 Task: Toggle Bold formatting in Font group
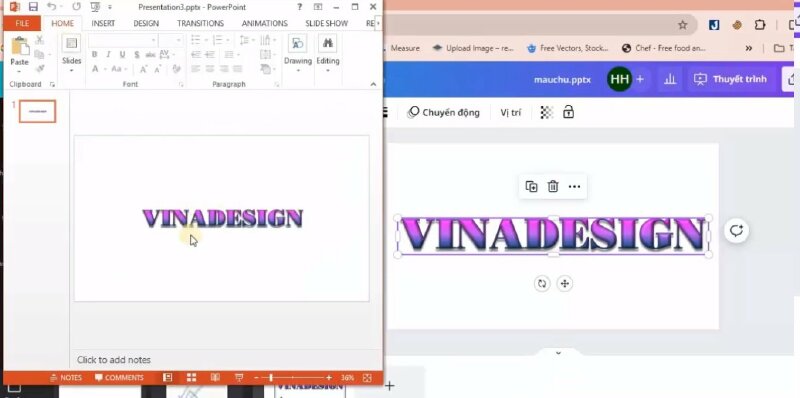tap(94, 55)
